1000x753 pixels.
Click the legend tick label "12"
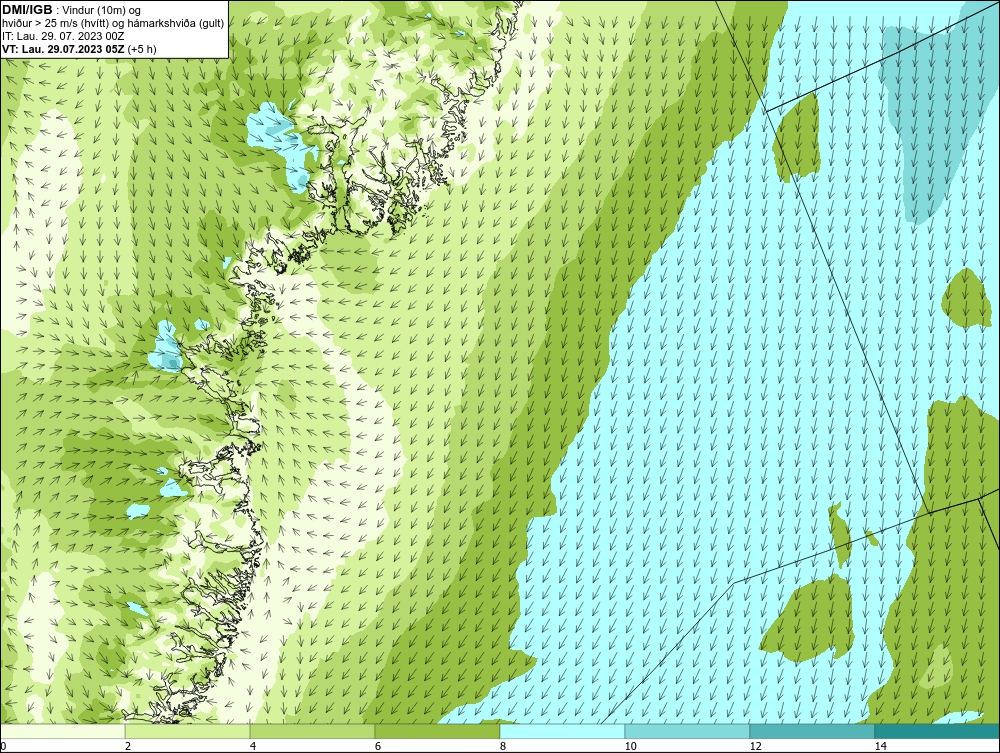click(x=755, y=746)
